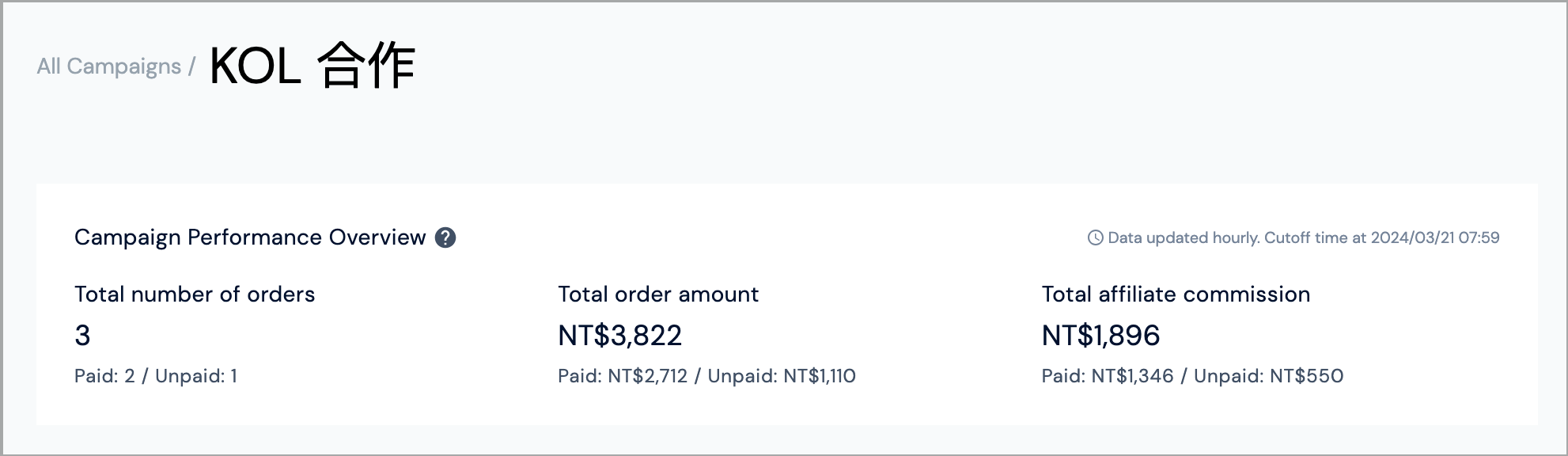Go back to All Campaigns
This screenshot has width=1568, height=456.
click(109, 66)
